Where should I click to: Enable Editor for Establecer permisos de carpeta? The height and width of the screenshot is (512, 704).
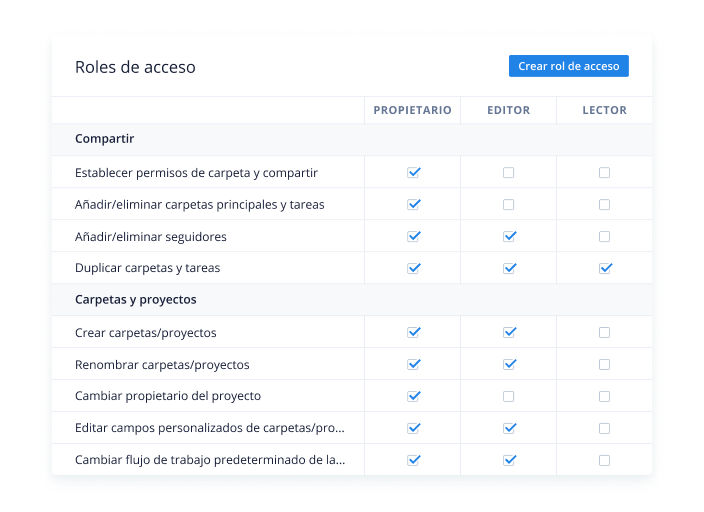508,172
